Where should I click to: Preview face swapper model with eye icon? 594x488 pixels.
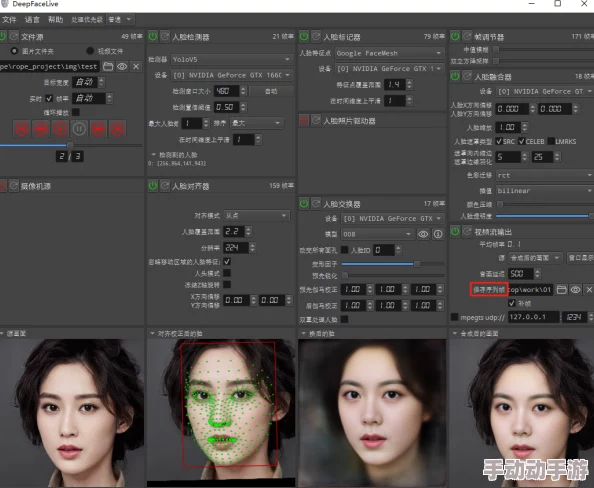click(423, 234)
